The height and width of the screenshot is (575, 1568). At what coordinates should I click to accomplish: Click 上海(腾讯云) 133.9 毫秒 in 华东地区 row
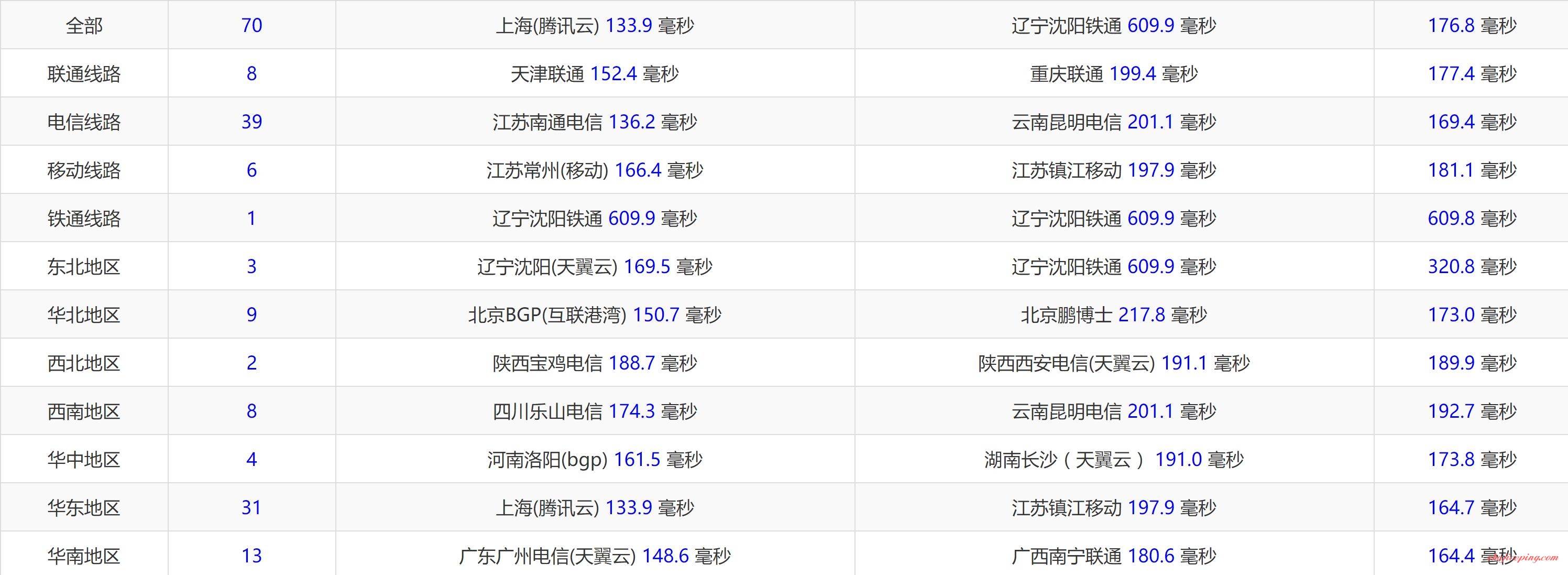[595, 507]
